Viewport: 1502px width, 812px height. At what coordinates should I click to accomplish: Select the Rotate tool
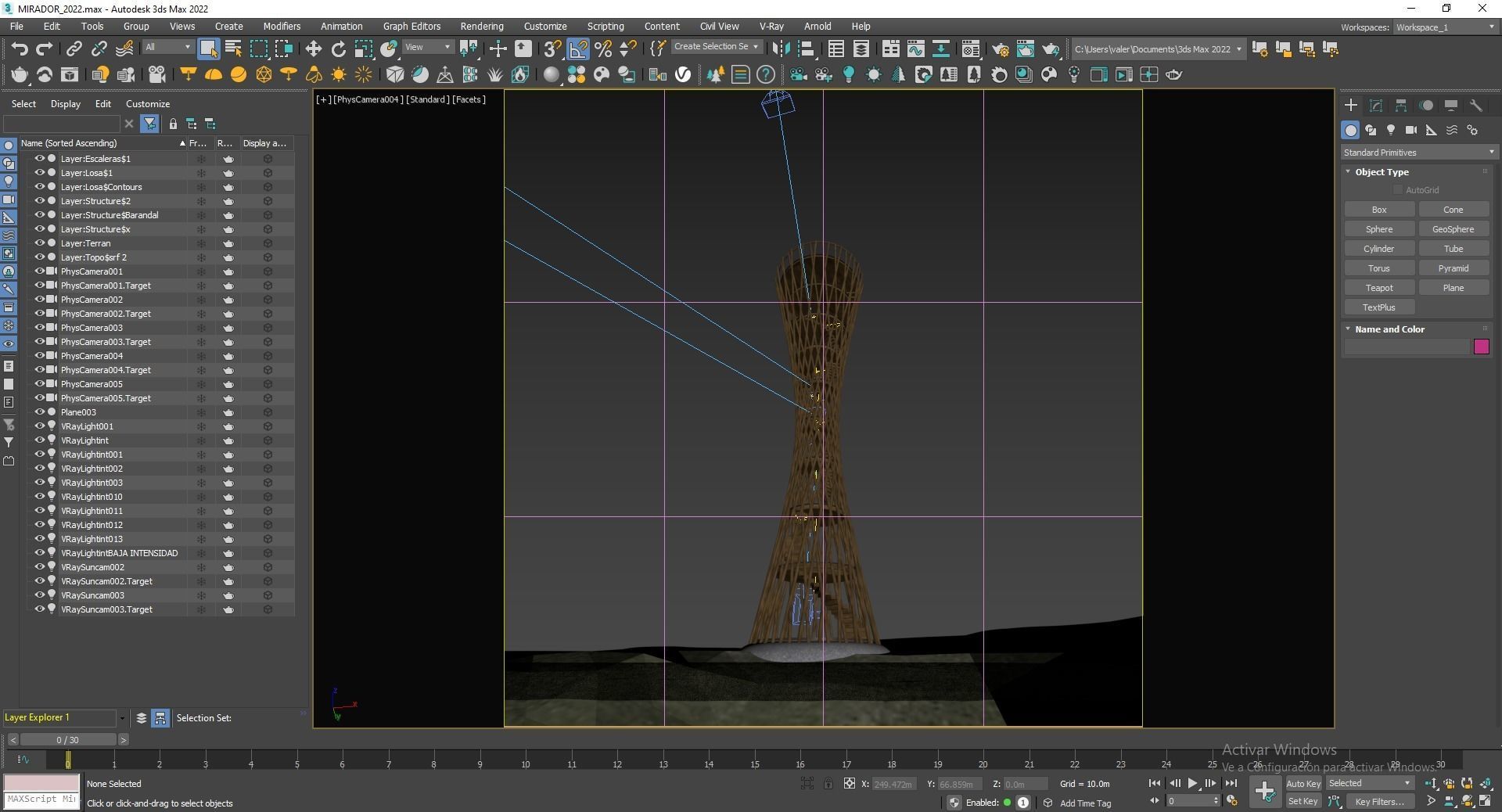338,49
